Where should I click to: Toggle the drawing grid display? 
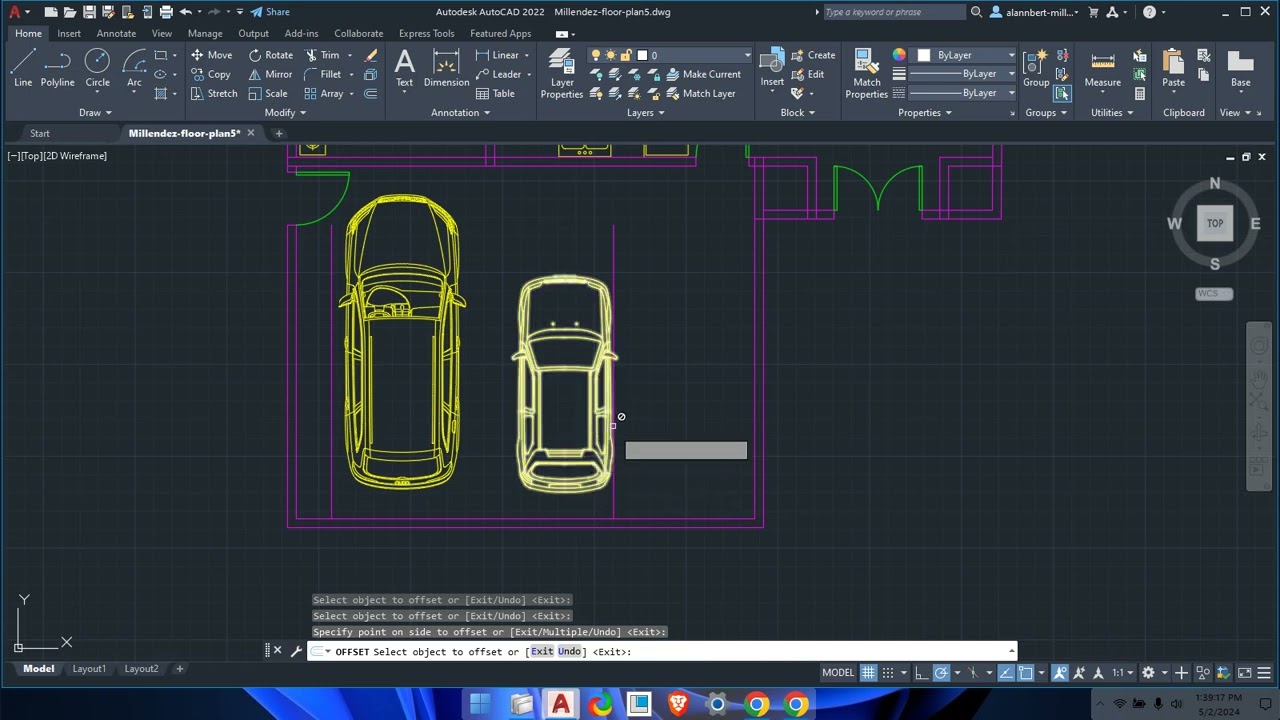868,673
